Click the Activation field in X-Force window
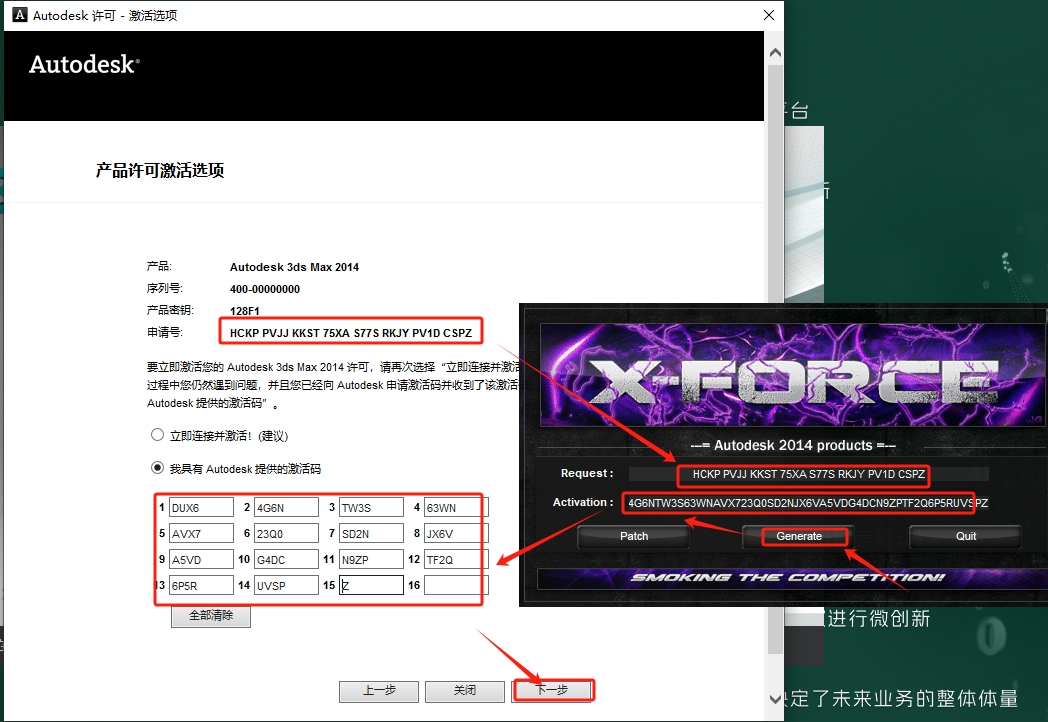Screen dimensions: 1048x722 pyautogui.click(x=807, y=503)
